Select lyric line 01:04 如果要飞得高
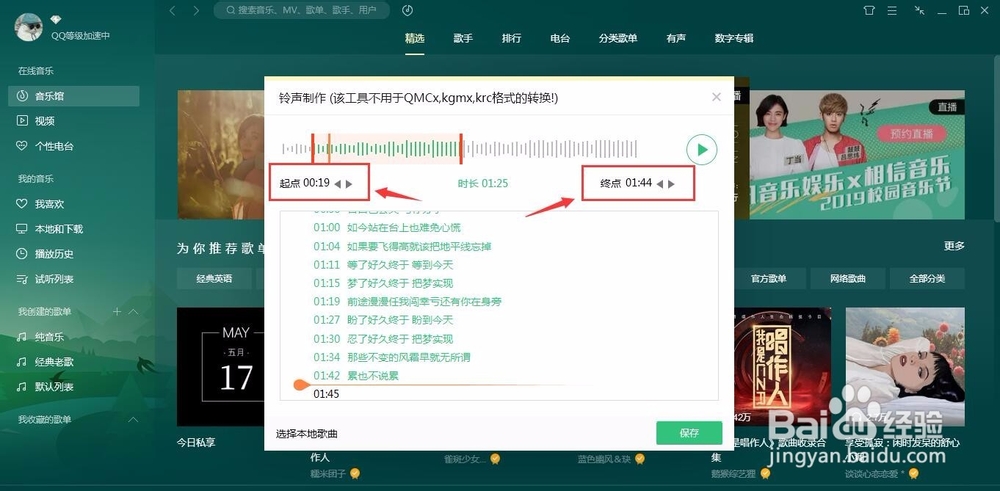1000x491 pixels. [402, 246]
